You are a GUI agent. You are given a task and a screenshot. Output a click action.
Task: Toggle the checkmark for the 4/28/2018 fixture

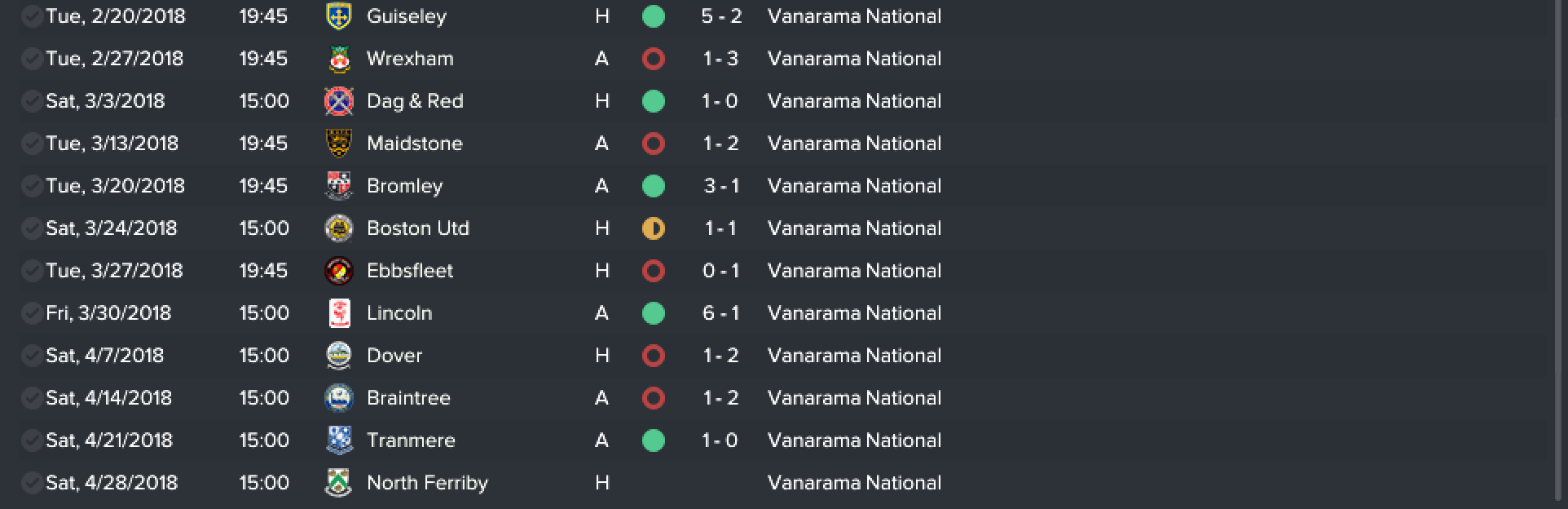point(32,483)
